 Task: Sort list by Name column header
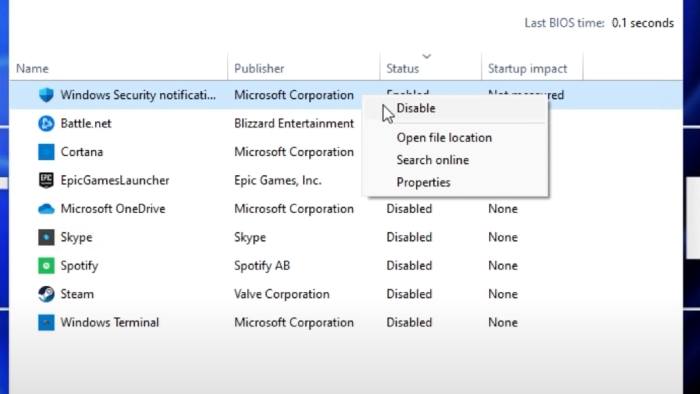32,69
